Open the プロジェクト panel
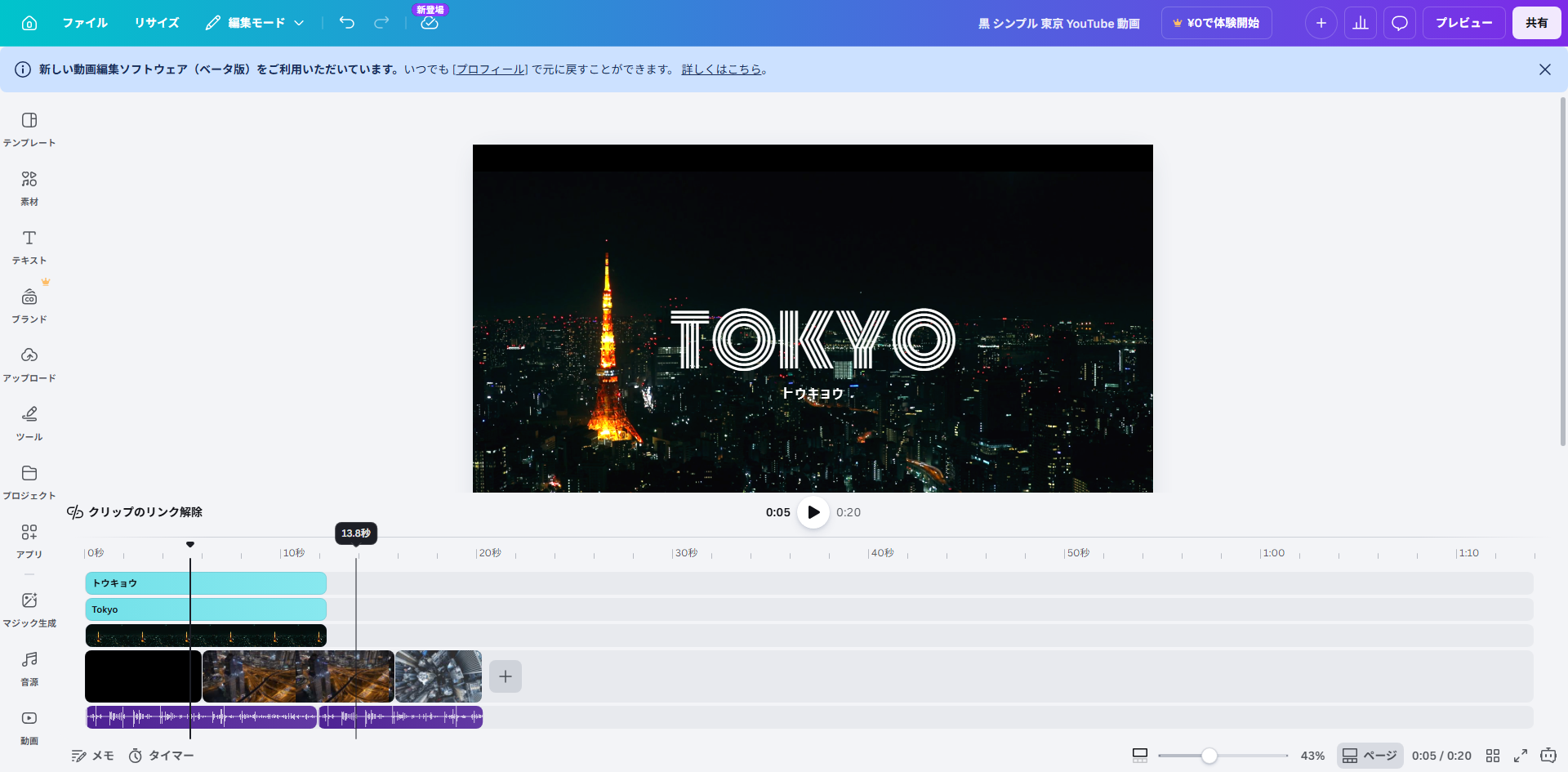 point(29,482)
